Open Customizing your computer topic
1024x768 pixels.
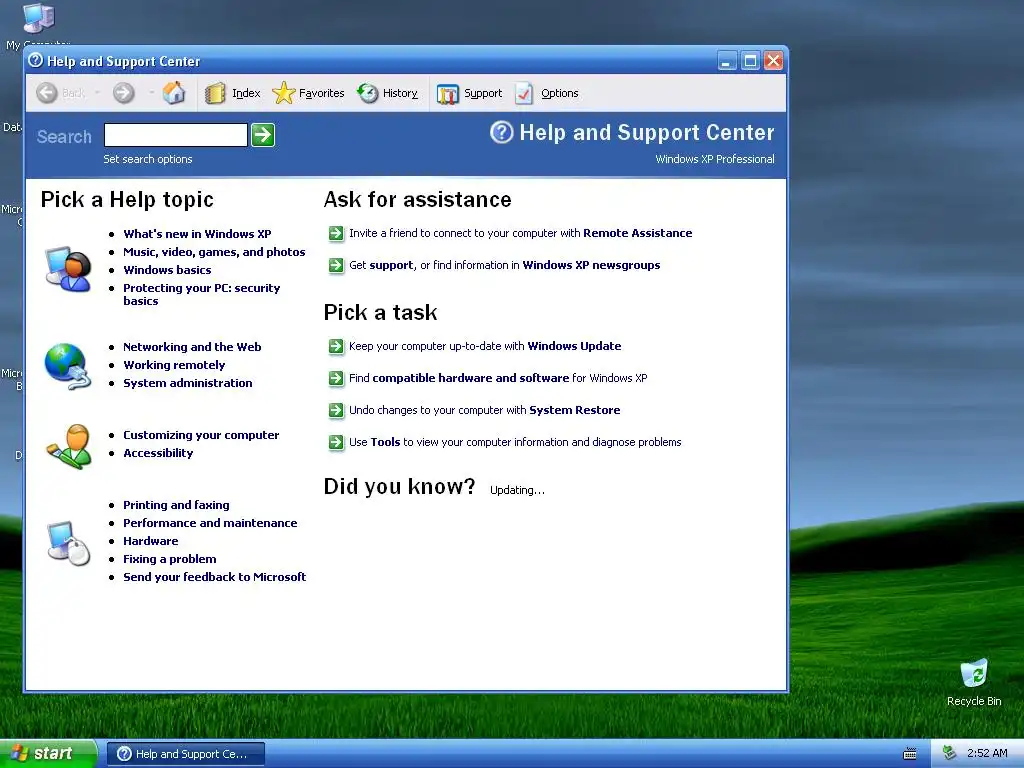pos(201,435)
